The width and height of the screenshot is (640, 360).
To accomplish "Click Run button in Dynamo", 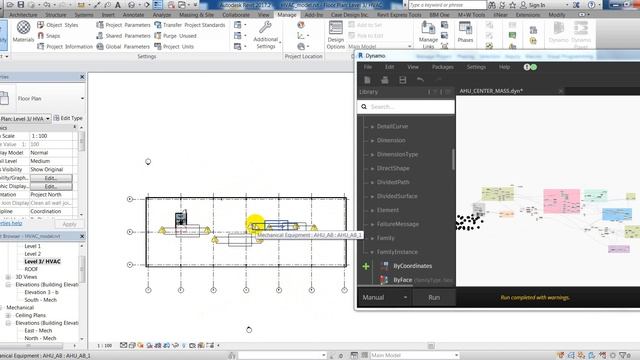I will (x=434, y=298).
